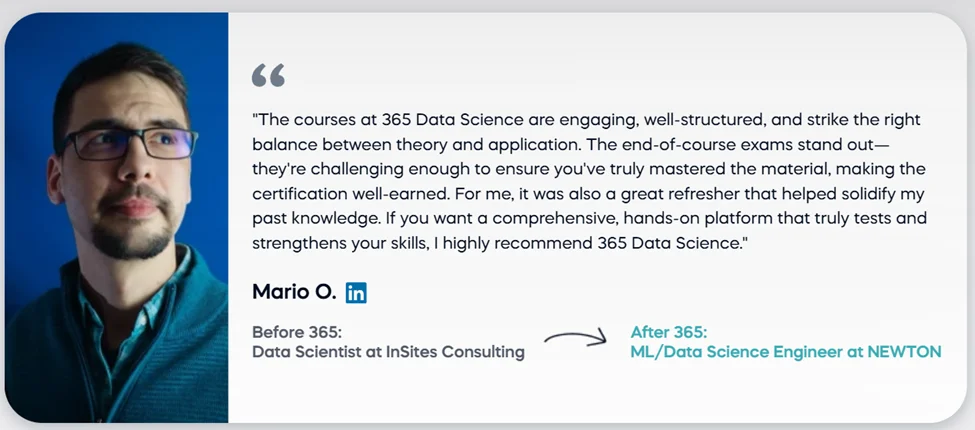
Task: Open Mario O.'s LinkedIn profile icon
Action: [356, 292]
